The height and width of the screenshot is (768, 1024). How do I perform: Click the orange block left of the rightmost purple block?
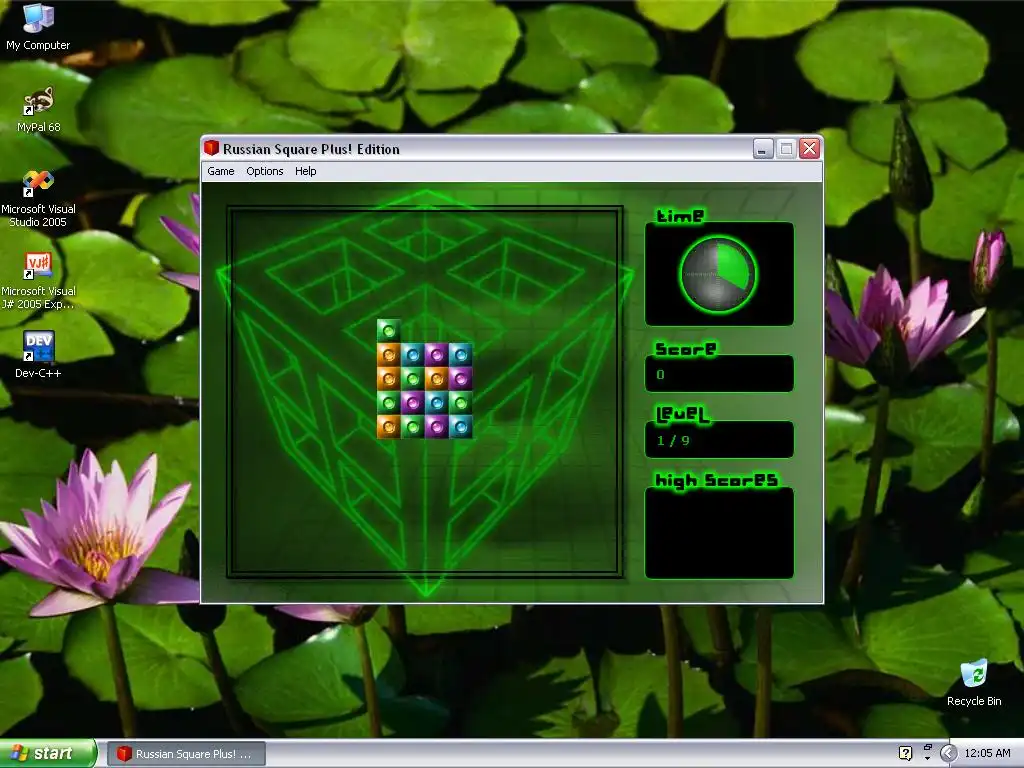tap(436, 379)
